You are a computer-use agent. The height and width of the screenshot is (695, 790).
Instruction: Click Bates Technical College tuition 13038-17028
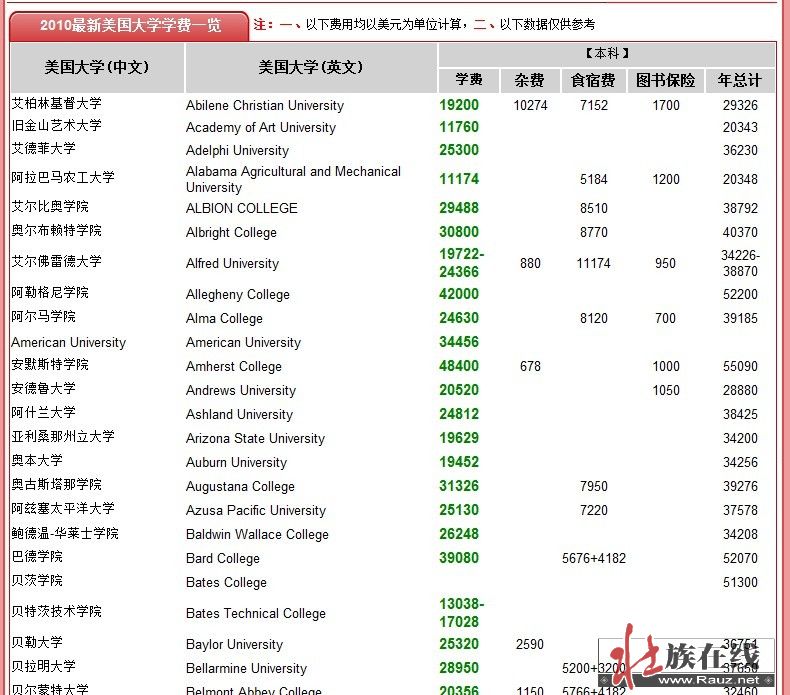(x=461, y=612)
